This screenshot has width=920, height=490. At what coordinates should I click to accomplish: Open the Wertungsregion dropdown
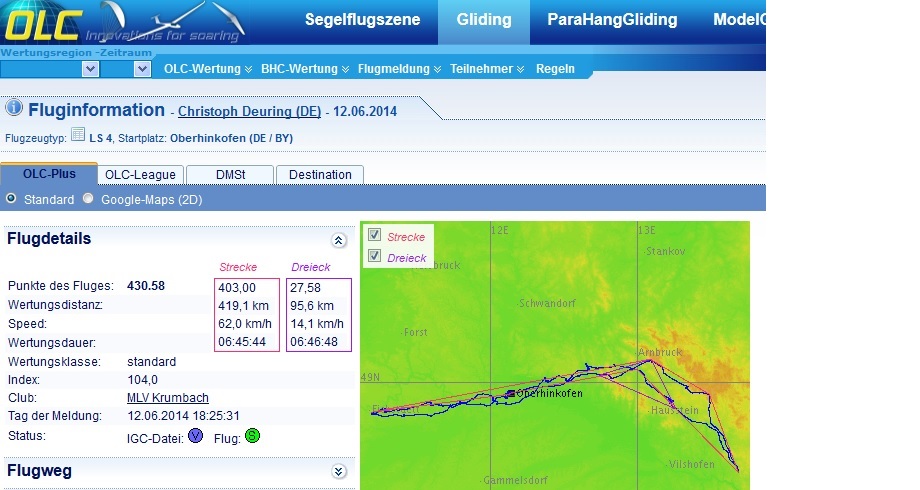point(90,69)
